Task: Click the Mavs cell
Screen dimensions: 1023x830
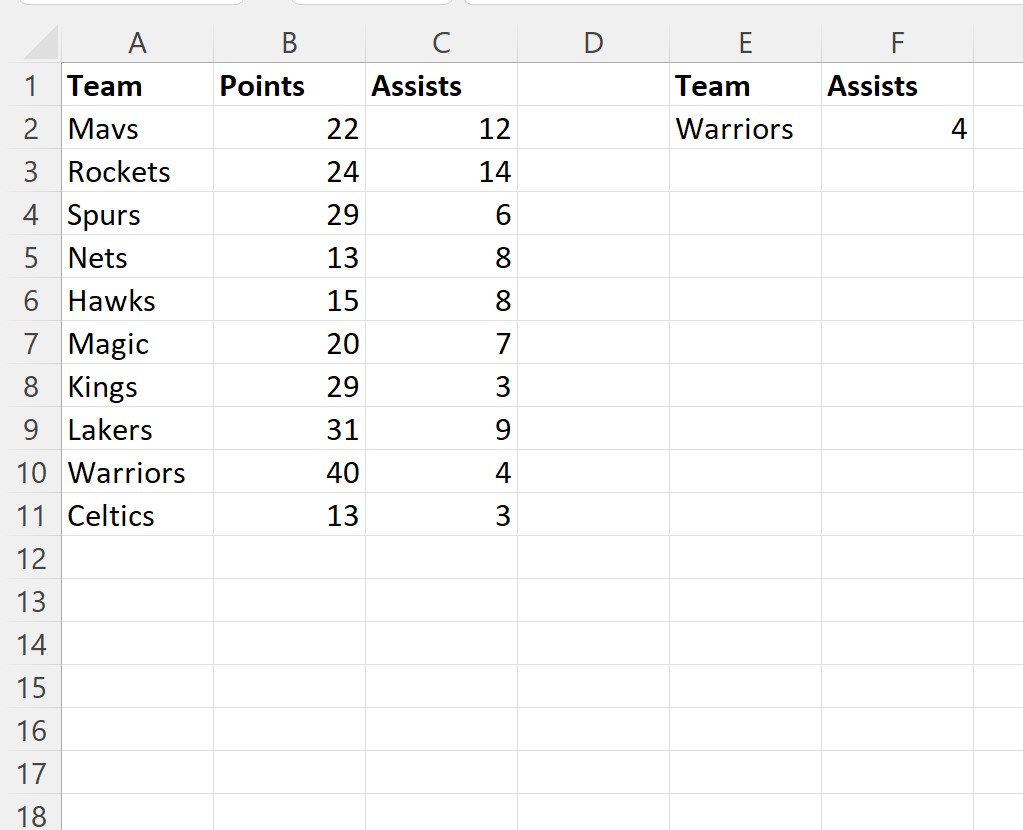Action: 137,129
